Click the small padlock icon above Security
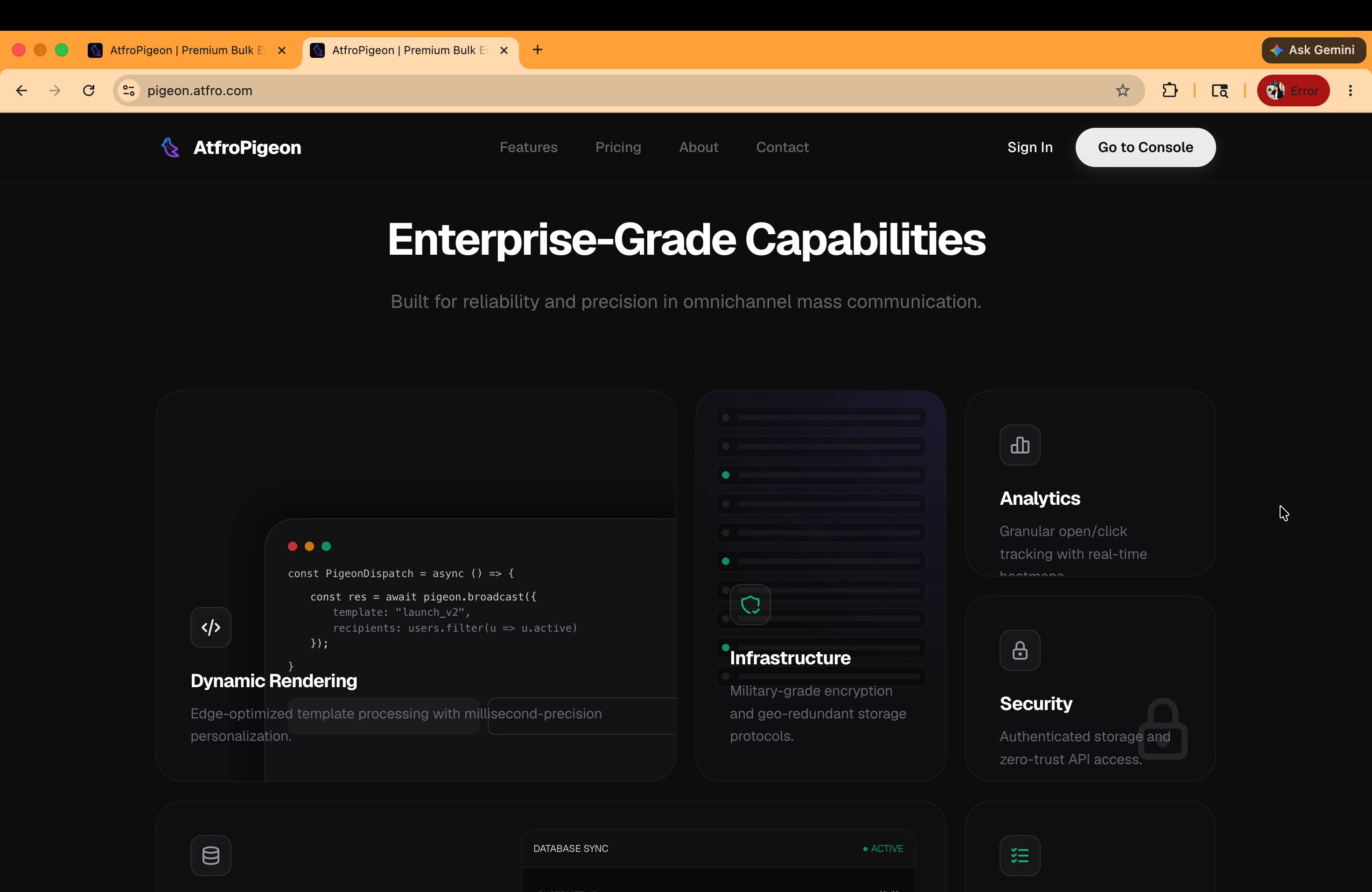Screen dimensions: 1372x892 tap(1020, 650)
